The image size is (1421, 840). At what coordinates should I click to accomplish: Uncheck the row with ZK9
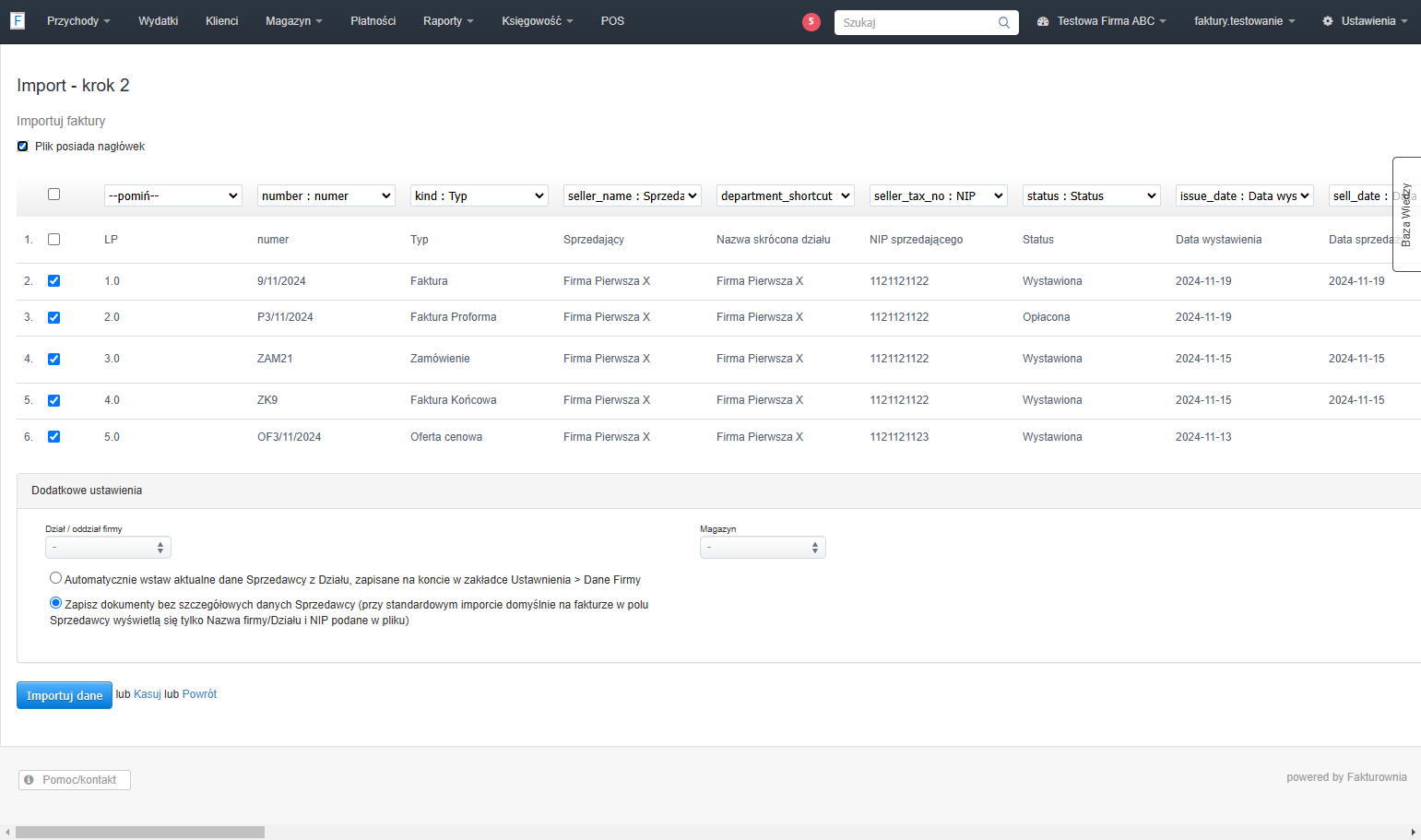point(53,400)
